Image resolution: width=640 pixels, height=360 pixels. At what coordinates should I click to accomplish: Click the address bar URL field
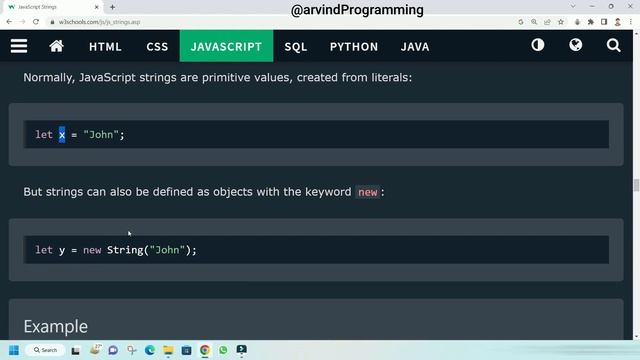[x=282, y=22]
